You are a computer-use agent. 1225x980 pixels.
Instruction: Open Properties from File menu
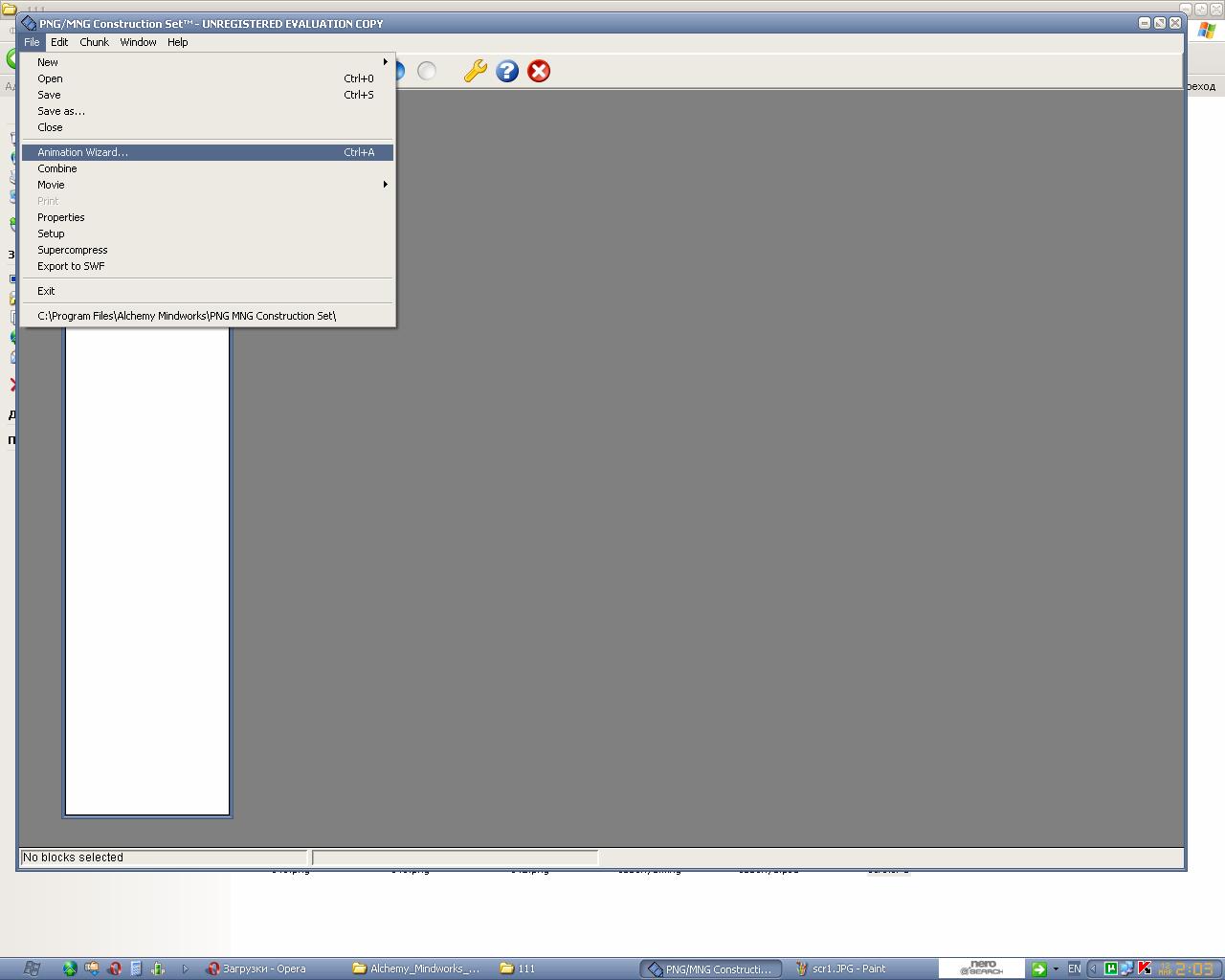[208, 217]
